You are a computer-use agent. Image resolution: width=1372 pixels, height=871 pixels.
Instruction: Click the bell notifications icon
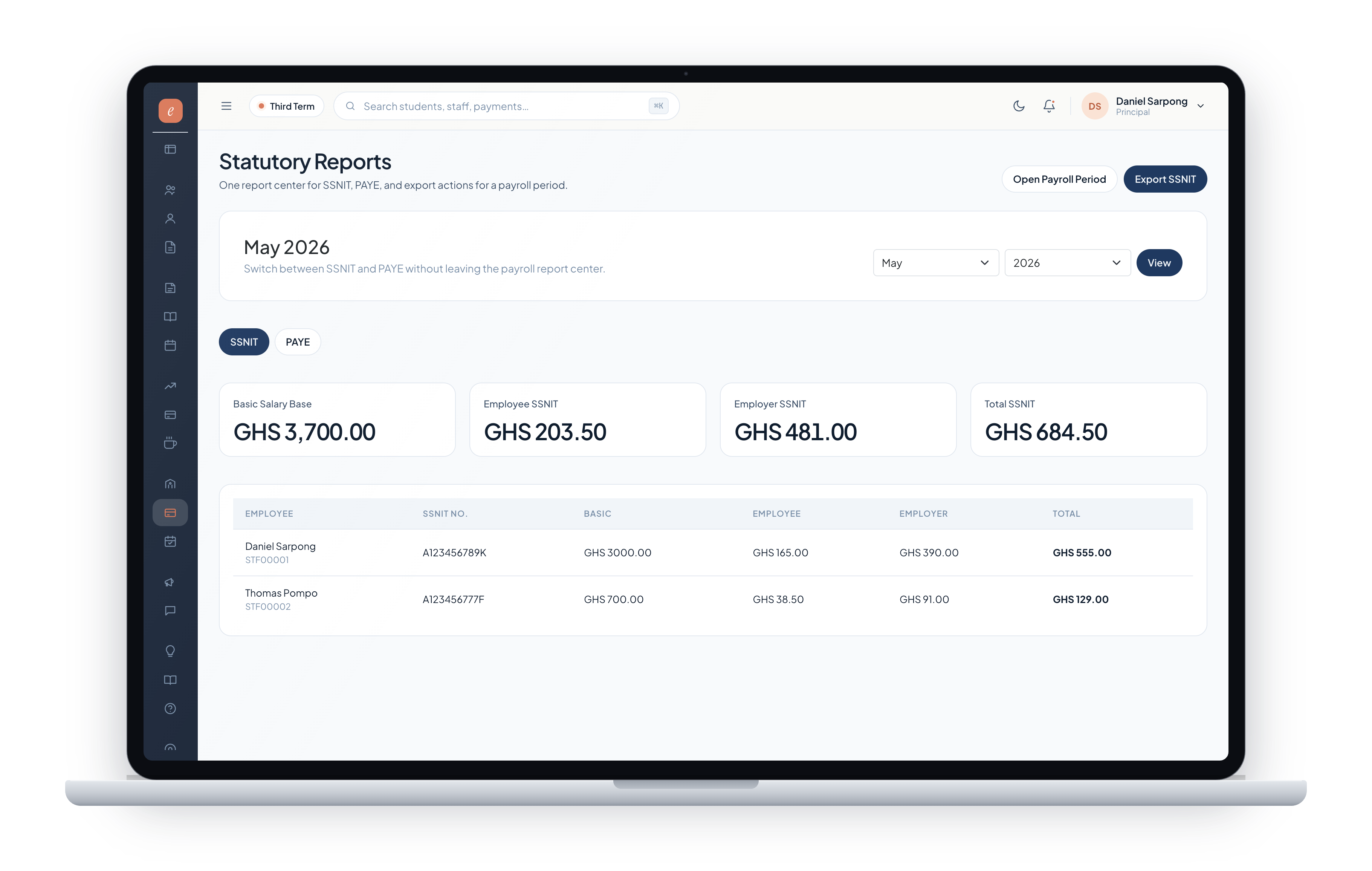click(x=1049, y=106)
